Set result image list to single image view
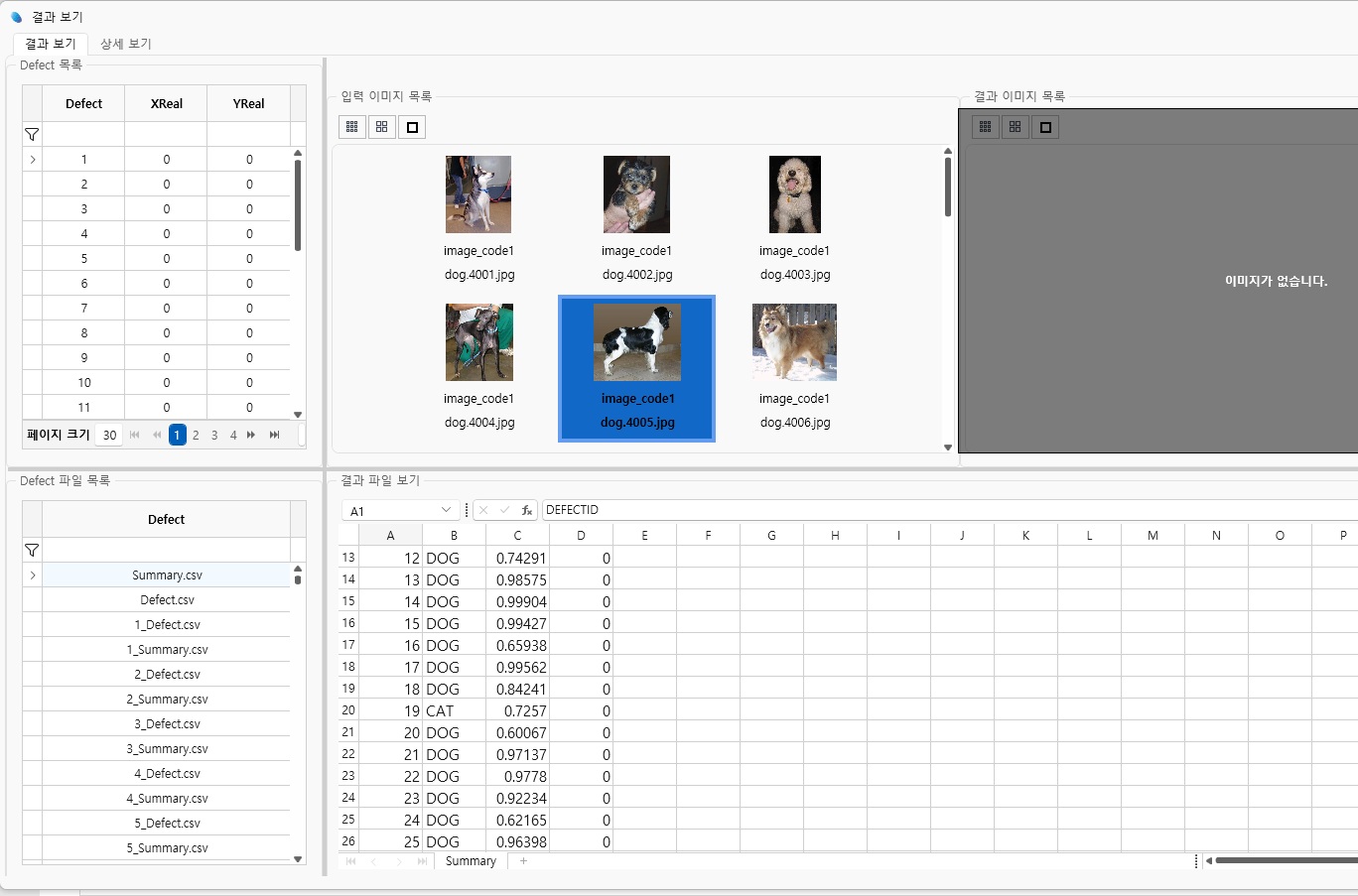This screenshot has width=1358, height=896. coord(1045,127)
